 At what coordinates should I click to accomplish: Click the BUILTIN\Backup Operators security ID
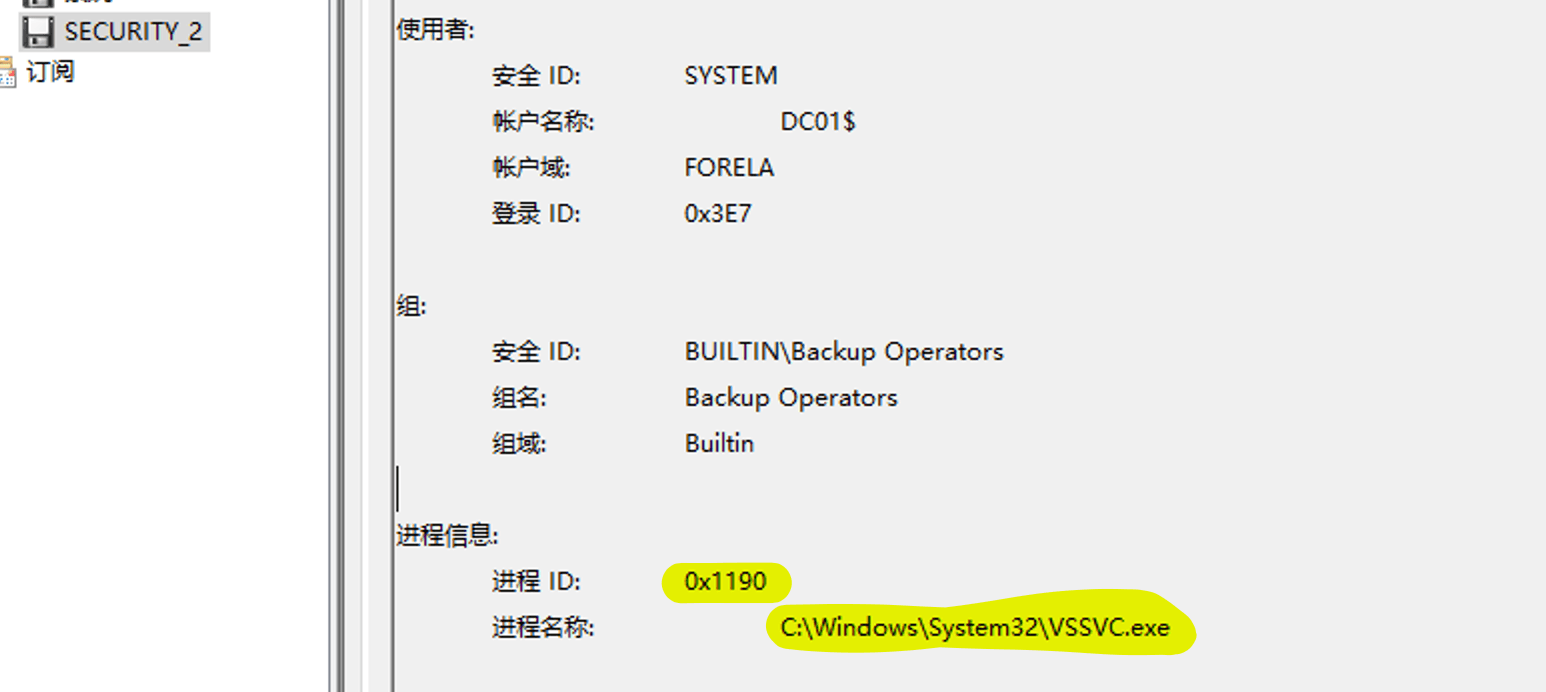844,352
